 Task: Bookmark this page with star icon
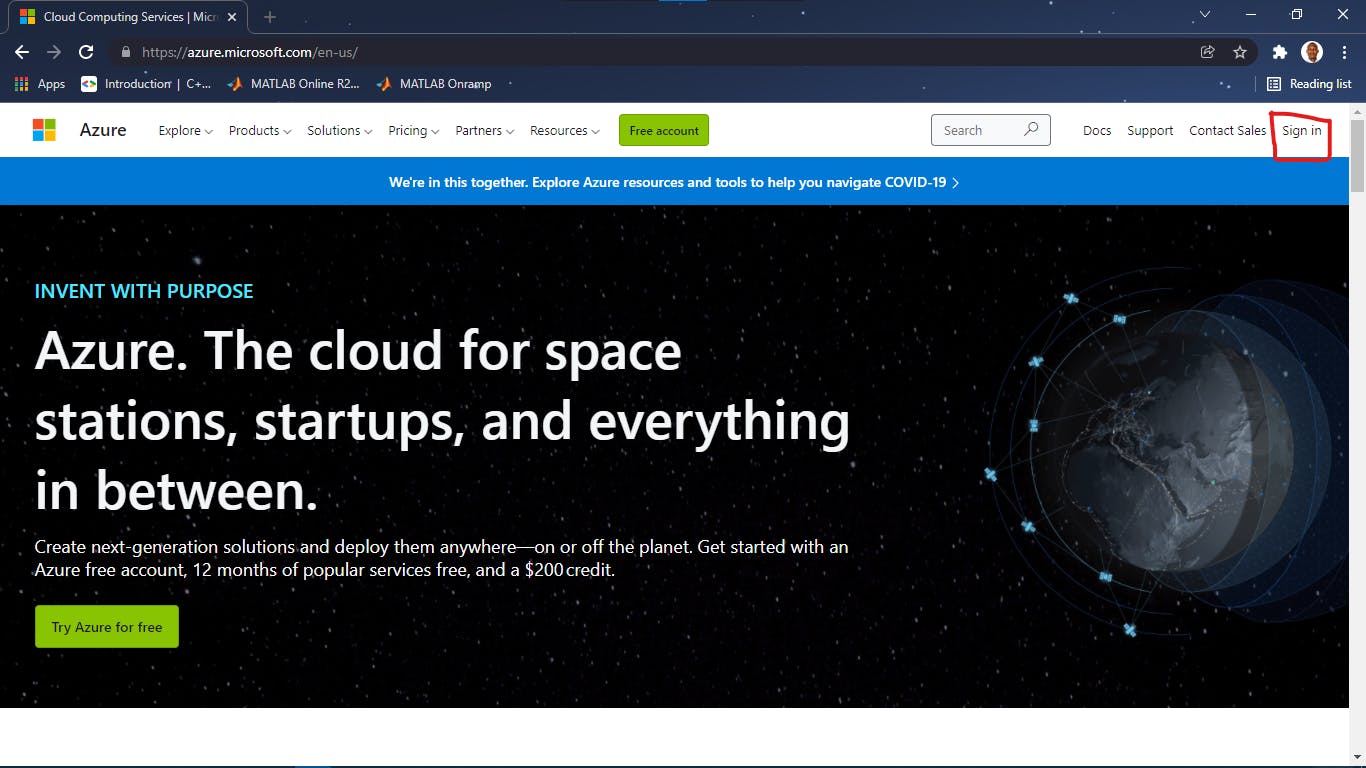click(1240, 52)
